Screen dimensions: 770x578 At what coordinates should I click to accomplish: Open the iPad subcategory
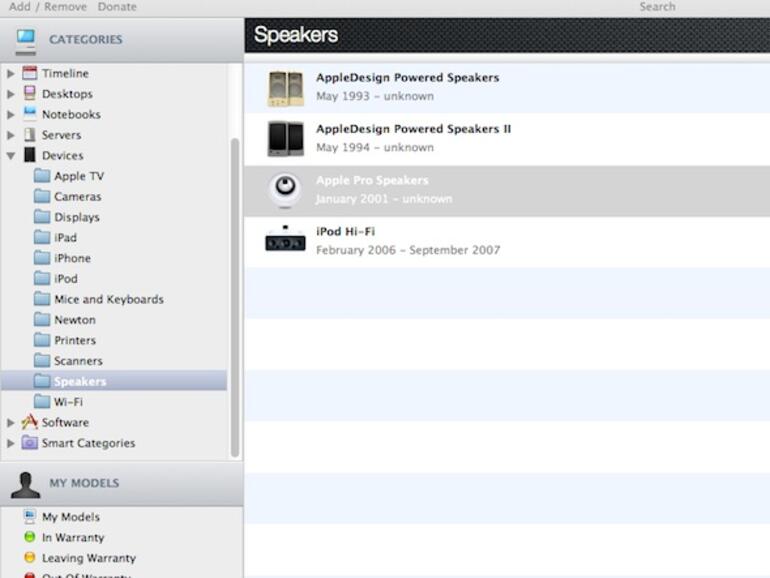tap(65, 238)
